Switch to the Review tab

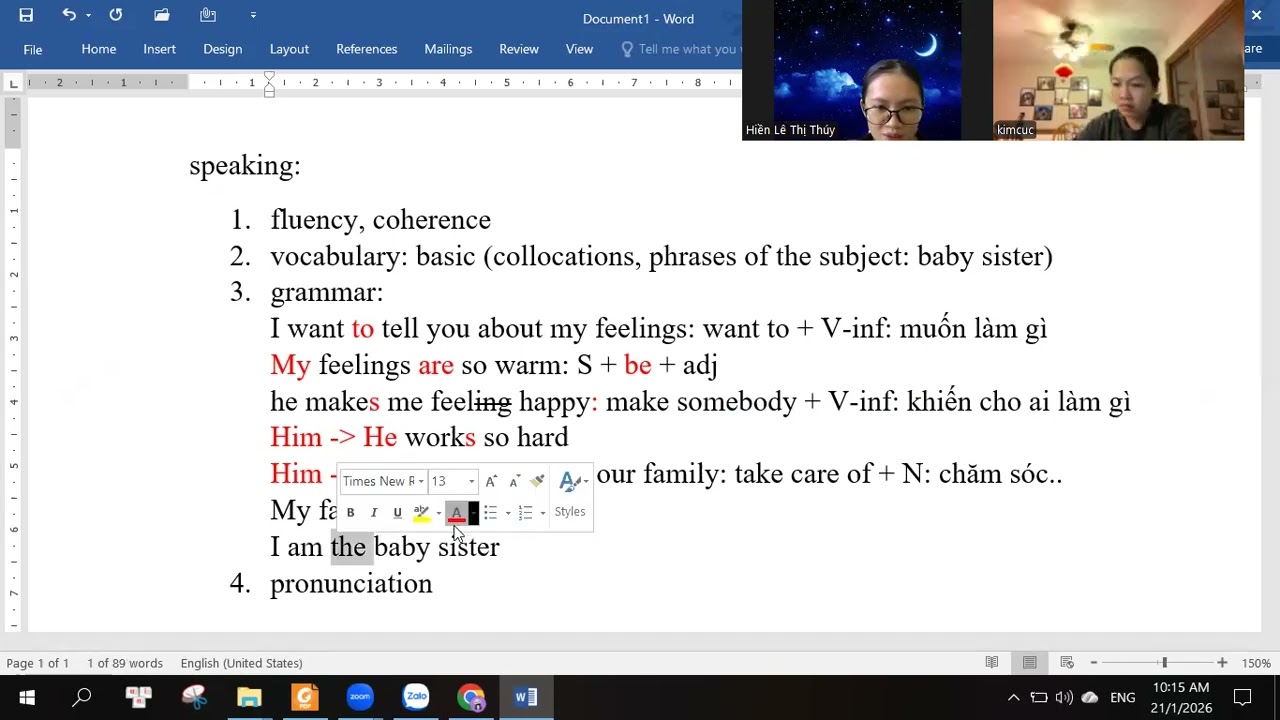[519, 49]
